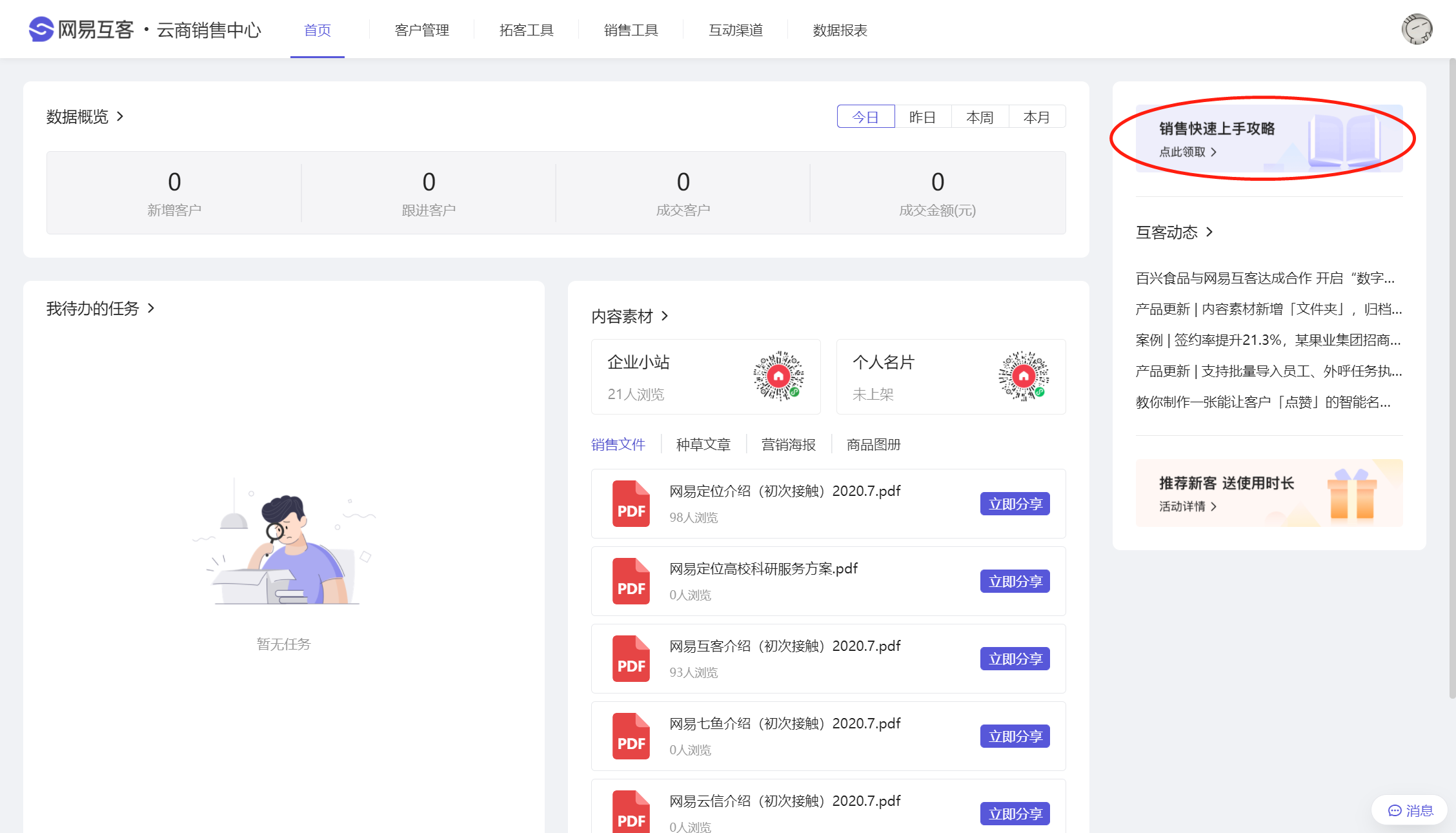Expand 内容素材 via its arrow
The height and width of the screenshot is (833, 1456).
tap(665, 316)
